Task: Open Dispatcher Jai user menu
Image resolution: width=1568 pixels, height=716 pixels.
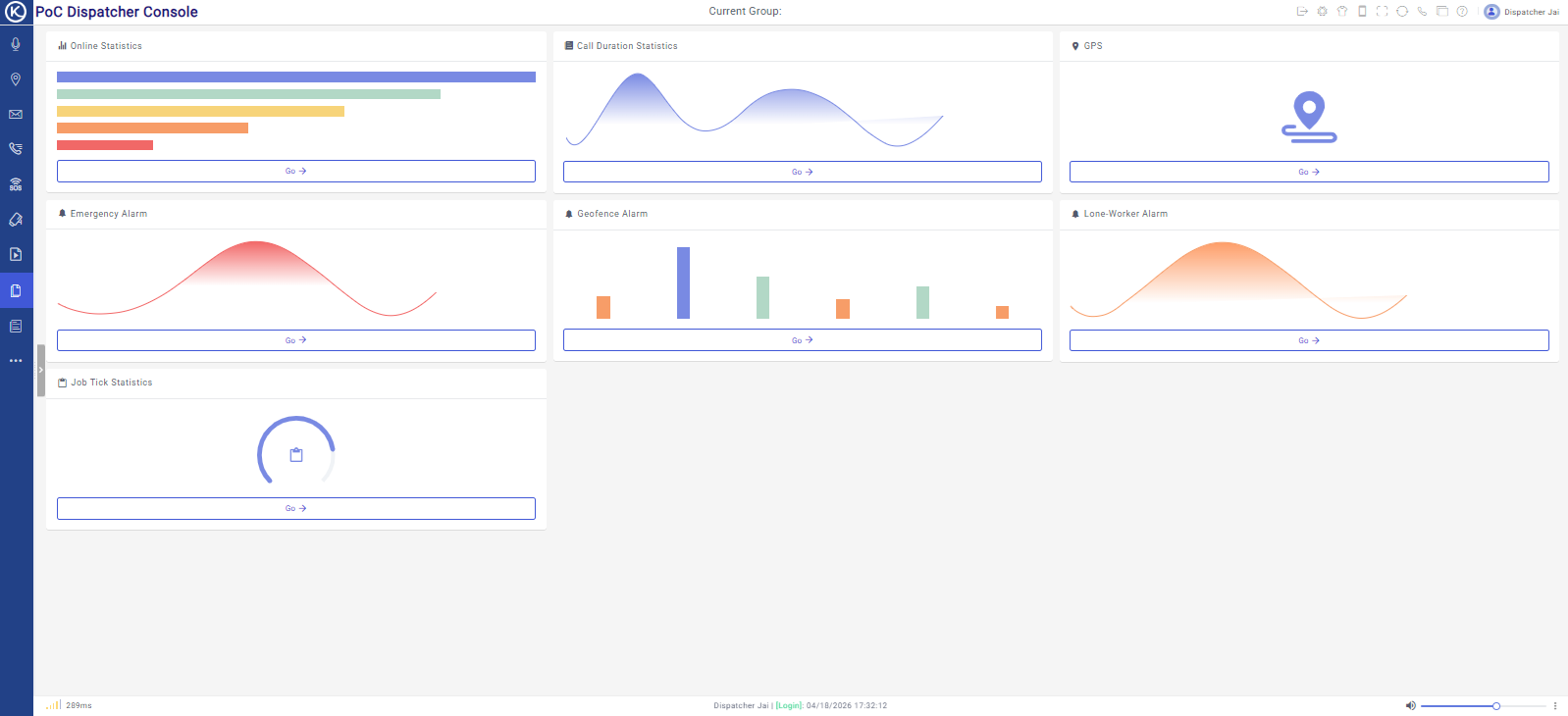Action: 1532,12
